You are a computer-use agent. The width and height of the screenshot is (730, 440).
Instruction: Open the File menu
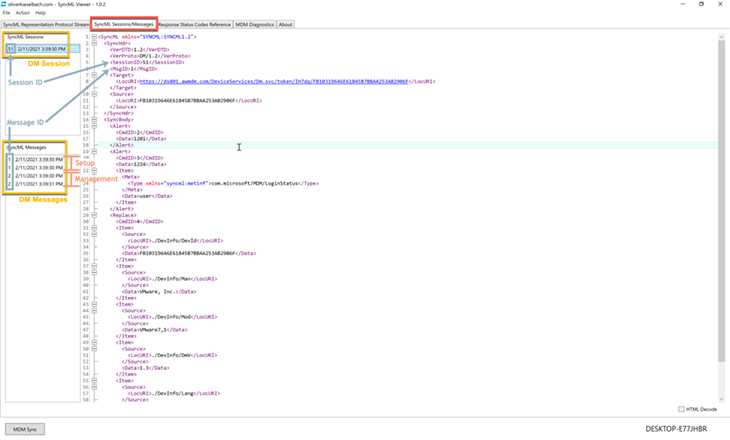6,13
